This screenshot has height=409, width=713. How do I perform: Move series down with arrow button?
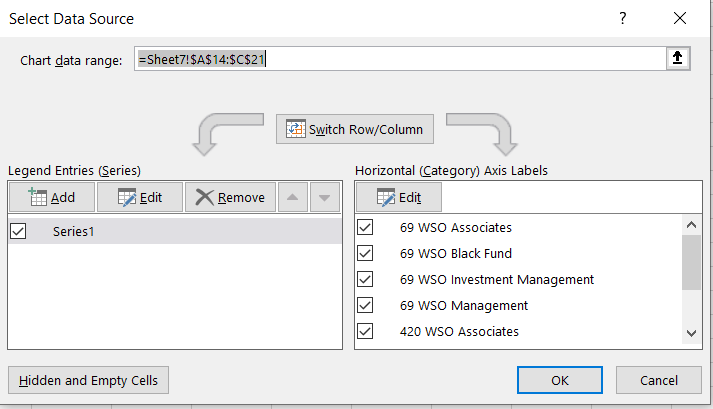pos(323,197)
